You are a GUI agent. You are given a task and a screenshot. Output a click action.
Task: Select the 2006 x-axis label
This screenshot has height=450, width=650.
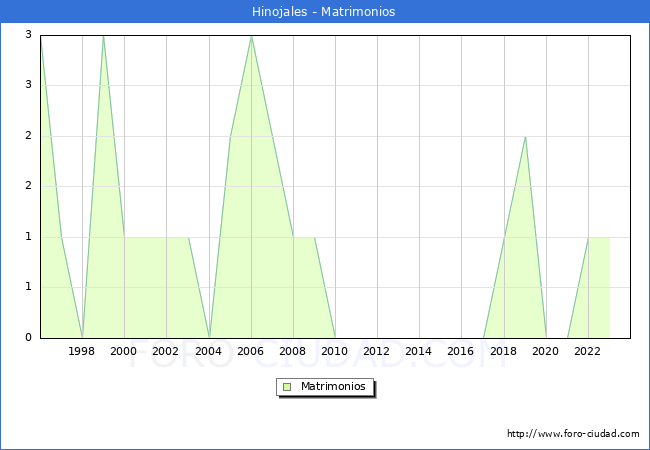tap(250, 351)
